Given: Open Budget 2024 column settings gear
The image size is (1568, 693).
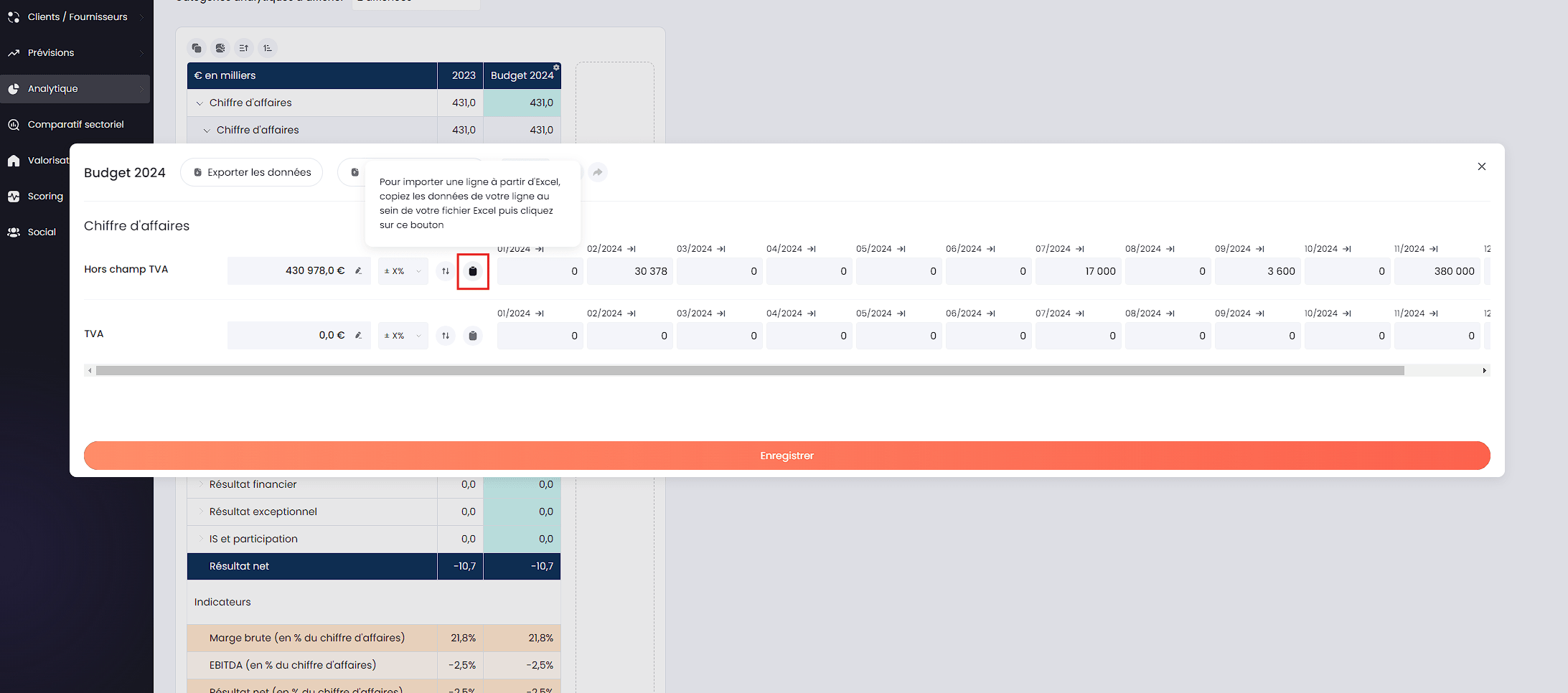Looking at the screenshot, I should (556, 67).
